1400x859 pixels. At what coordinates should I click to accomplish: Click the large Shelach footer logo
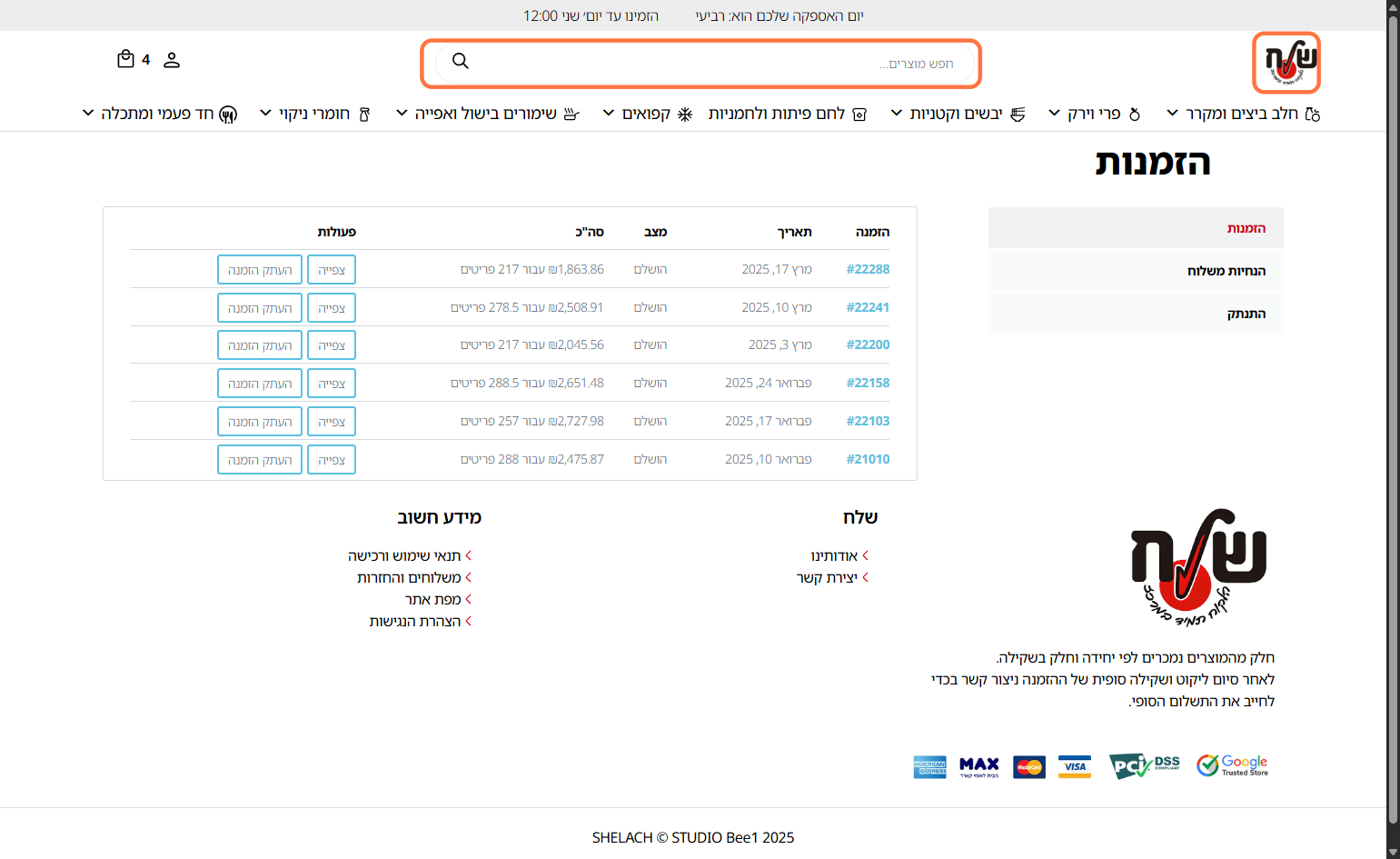tap(1198, 567)
